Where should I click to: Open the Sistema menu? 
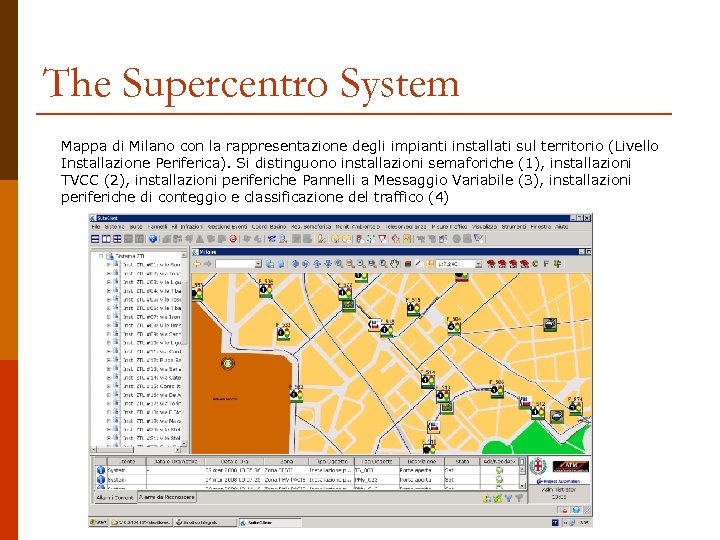(114, 227)
